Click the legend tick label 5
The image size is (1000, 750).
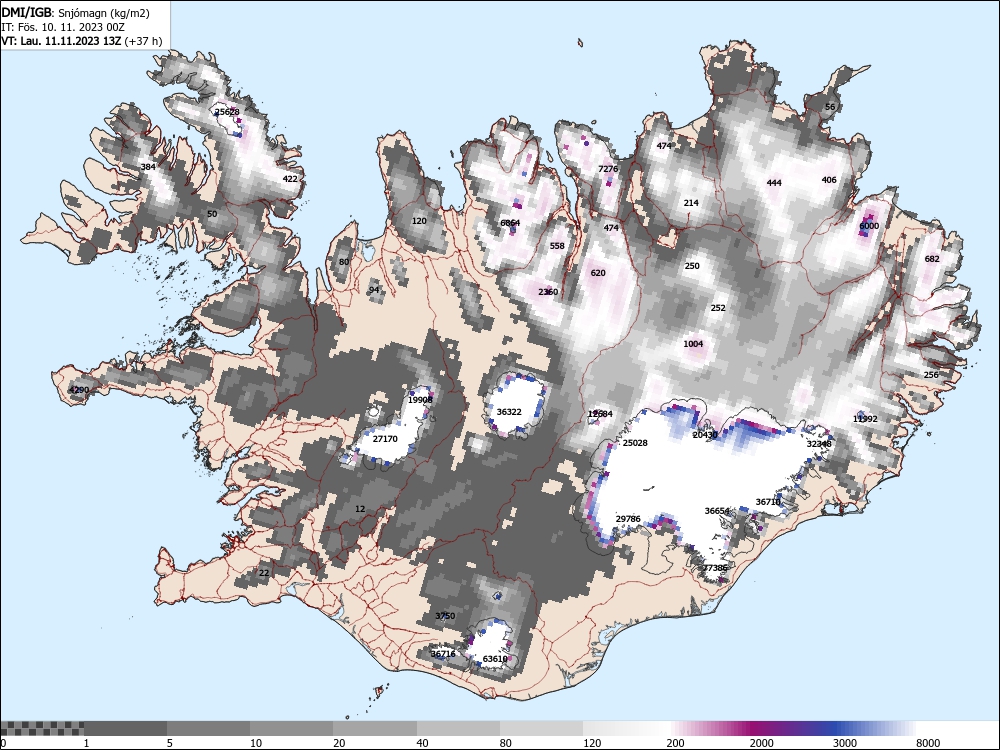(x=170, y=743)
